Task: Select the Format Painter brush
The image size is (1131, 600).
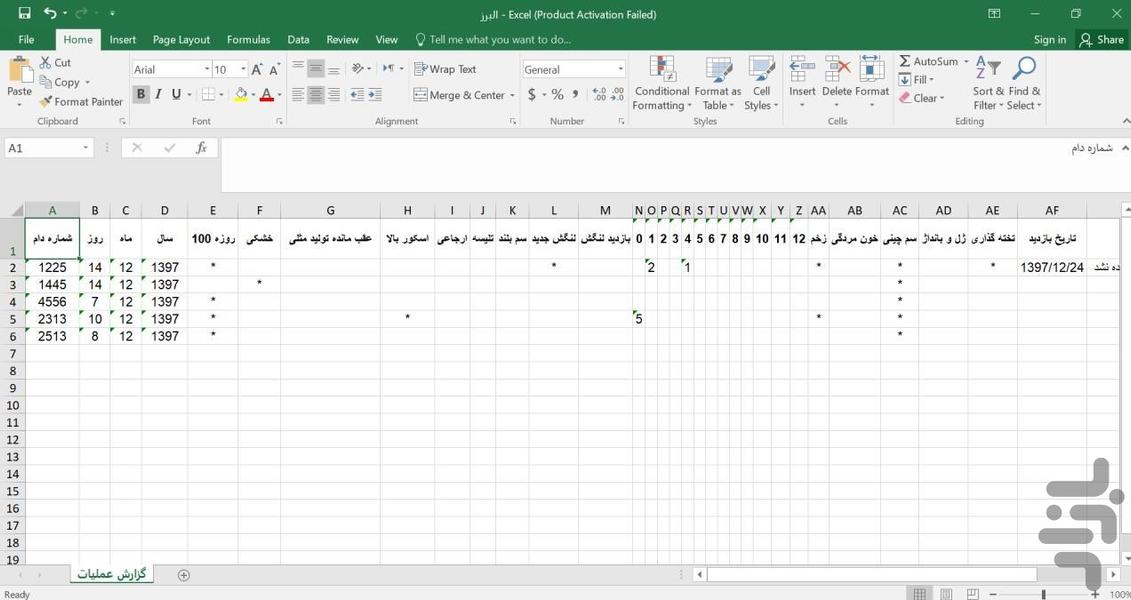Action: click(x=45, y=102)
